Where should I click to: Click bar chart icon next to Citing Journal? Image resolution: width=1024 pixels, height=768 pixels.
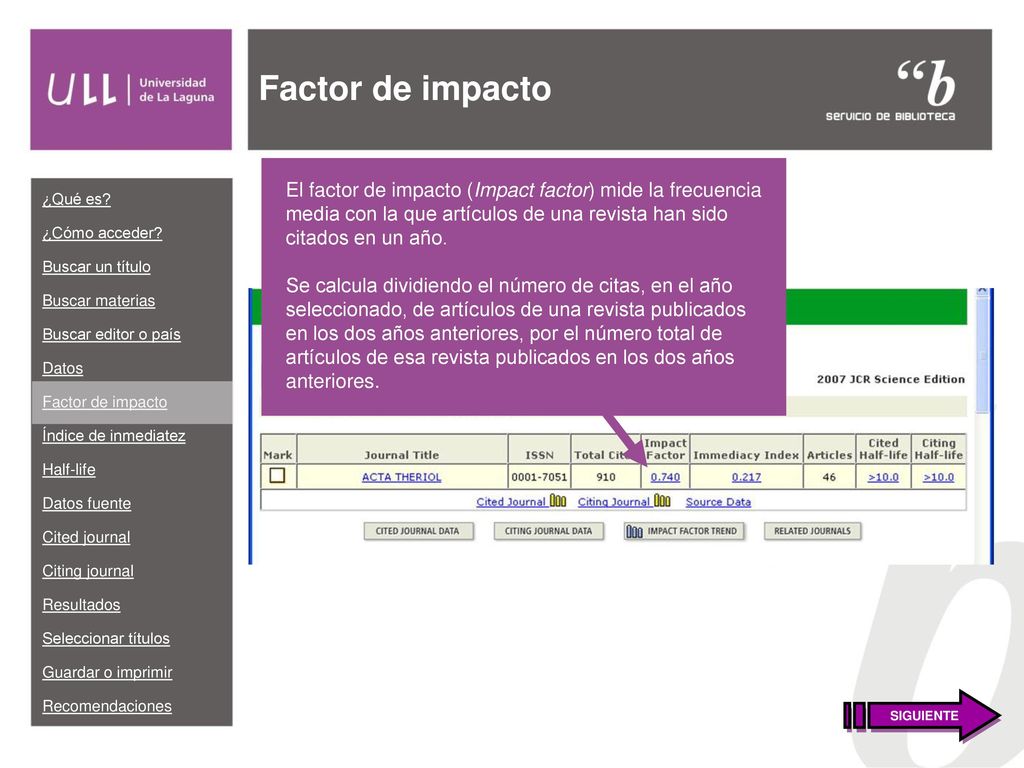[x=662, y=501]
